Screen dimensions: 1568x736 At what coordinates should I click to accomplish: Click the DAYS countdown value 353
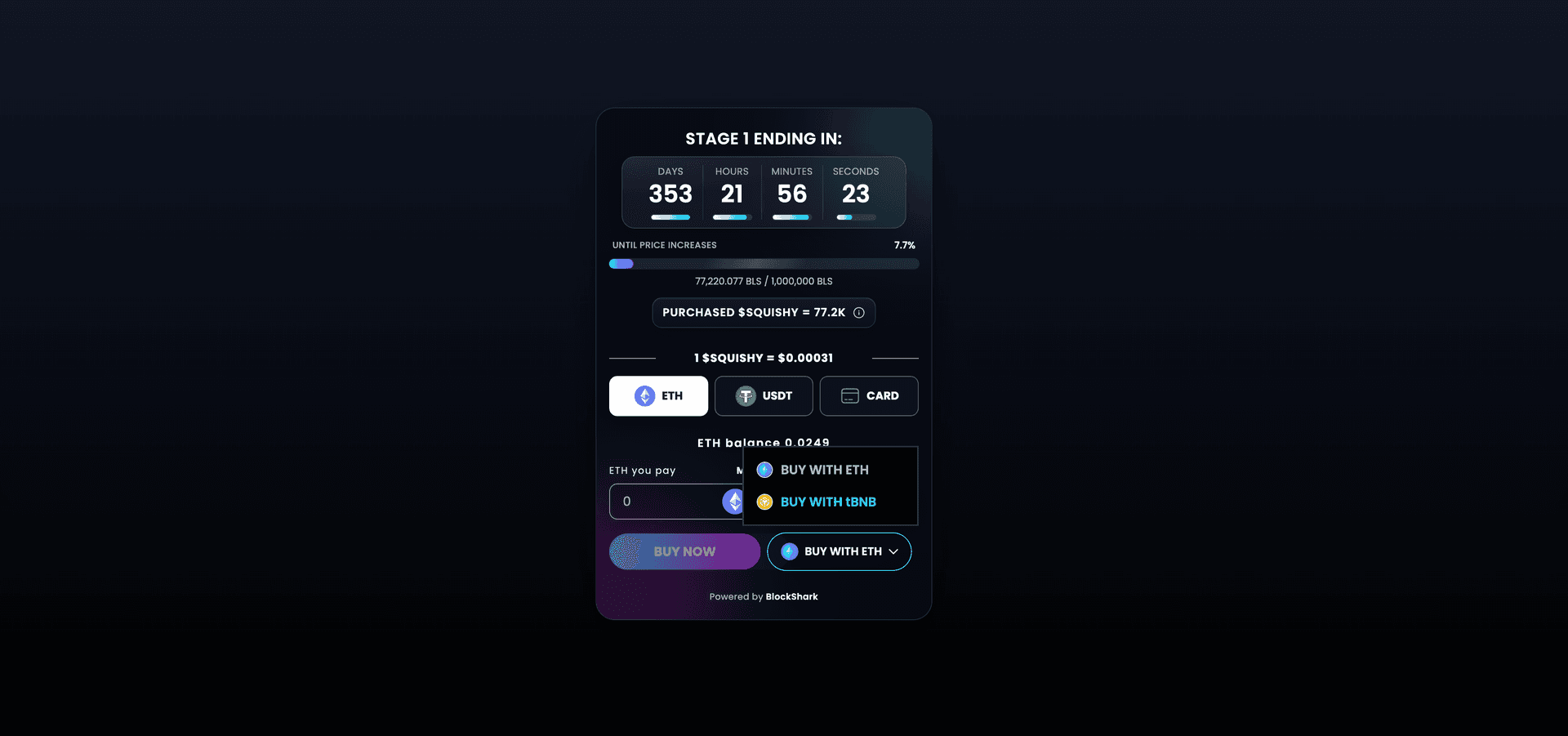670,194
